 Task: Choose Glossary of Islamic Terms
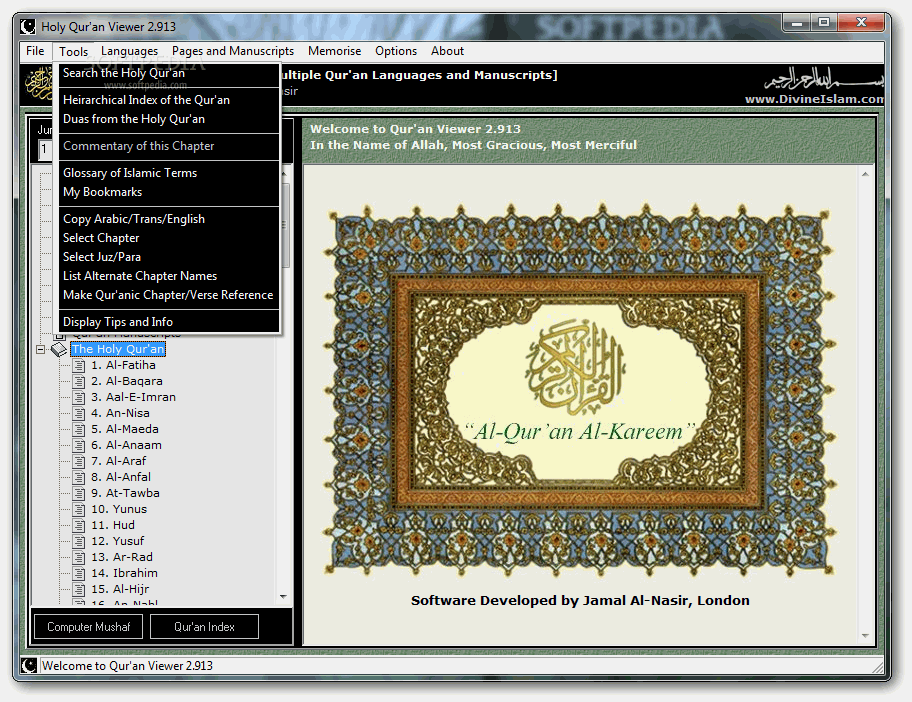tap(169, 173)
